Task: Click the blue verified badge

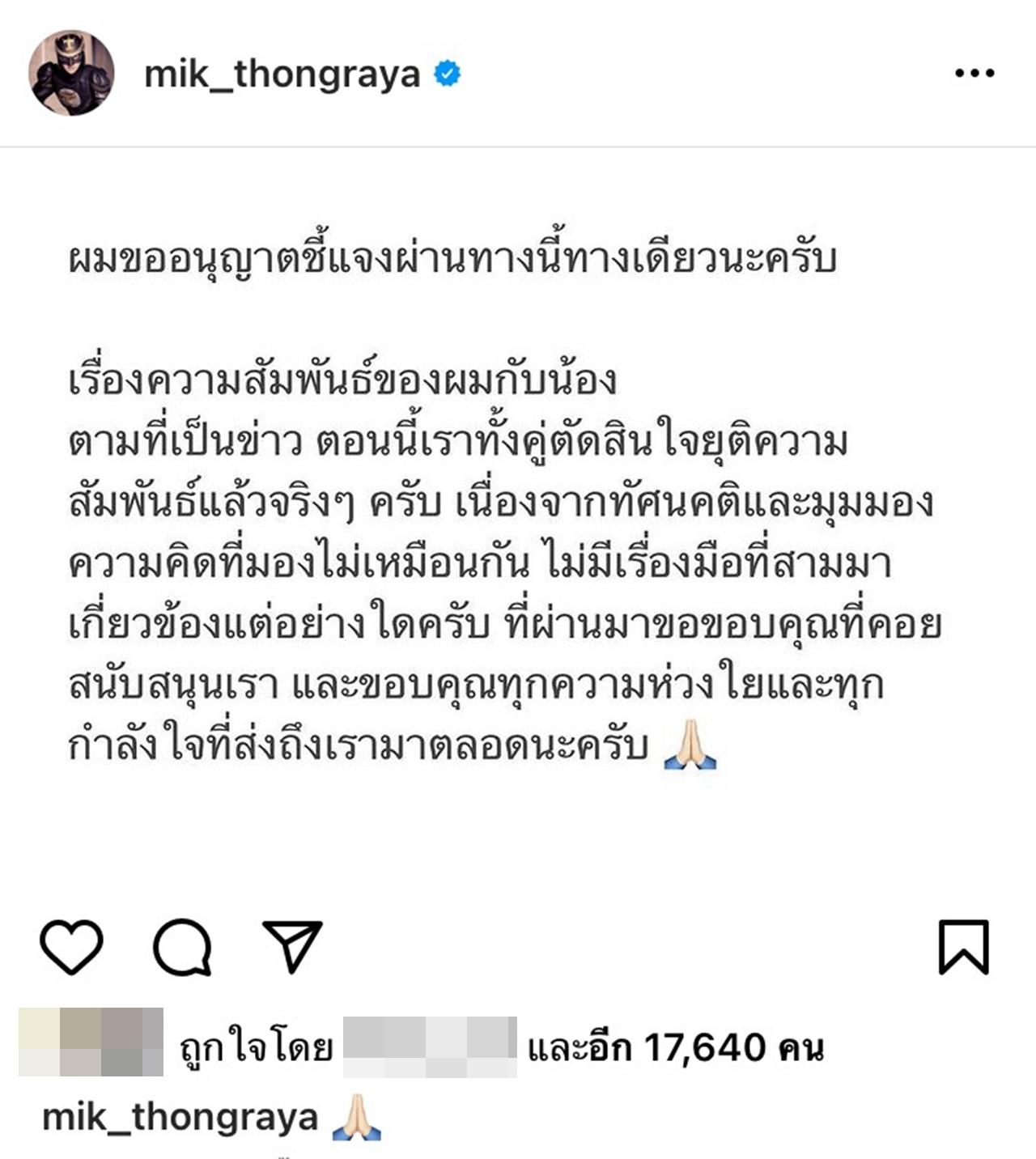Action: (x=448, y=74)
